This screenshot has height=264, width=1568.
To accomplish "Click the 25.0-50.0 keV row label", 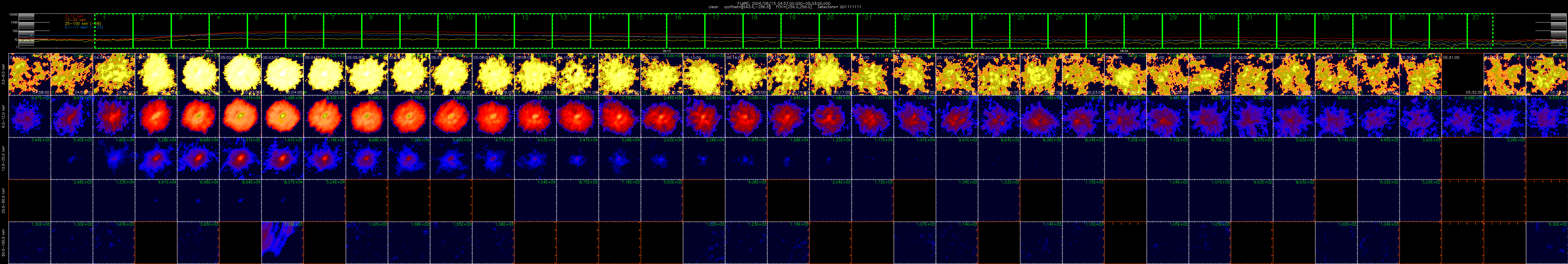I will (4, 200).
